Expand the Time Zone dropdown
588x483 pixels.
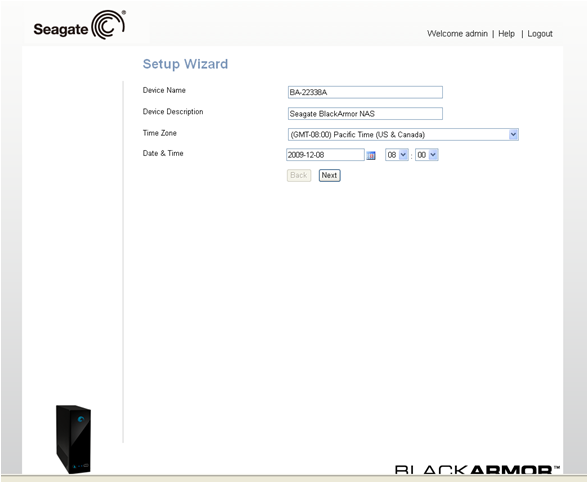click(403, 135)
